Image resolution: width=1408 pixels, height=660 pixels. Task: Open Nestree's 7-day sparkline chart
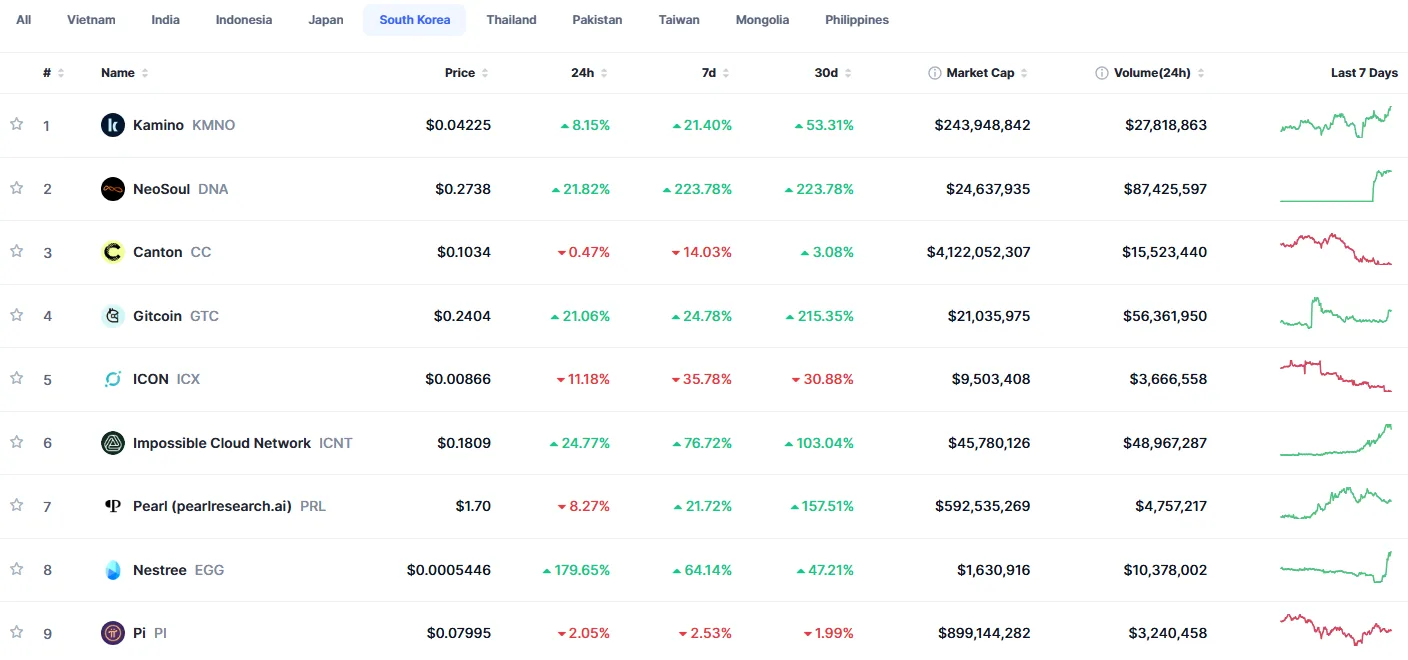1336,567
